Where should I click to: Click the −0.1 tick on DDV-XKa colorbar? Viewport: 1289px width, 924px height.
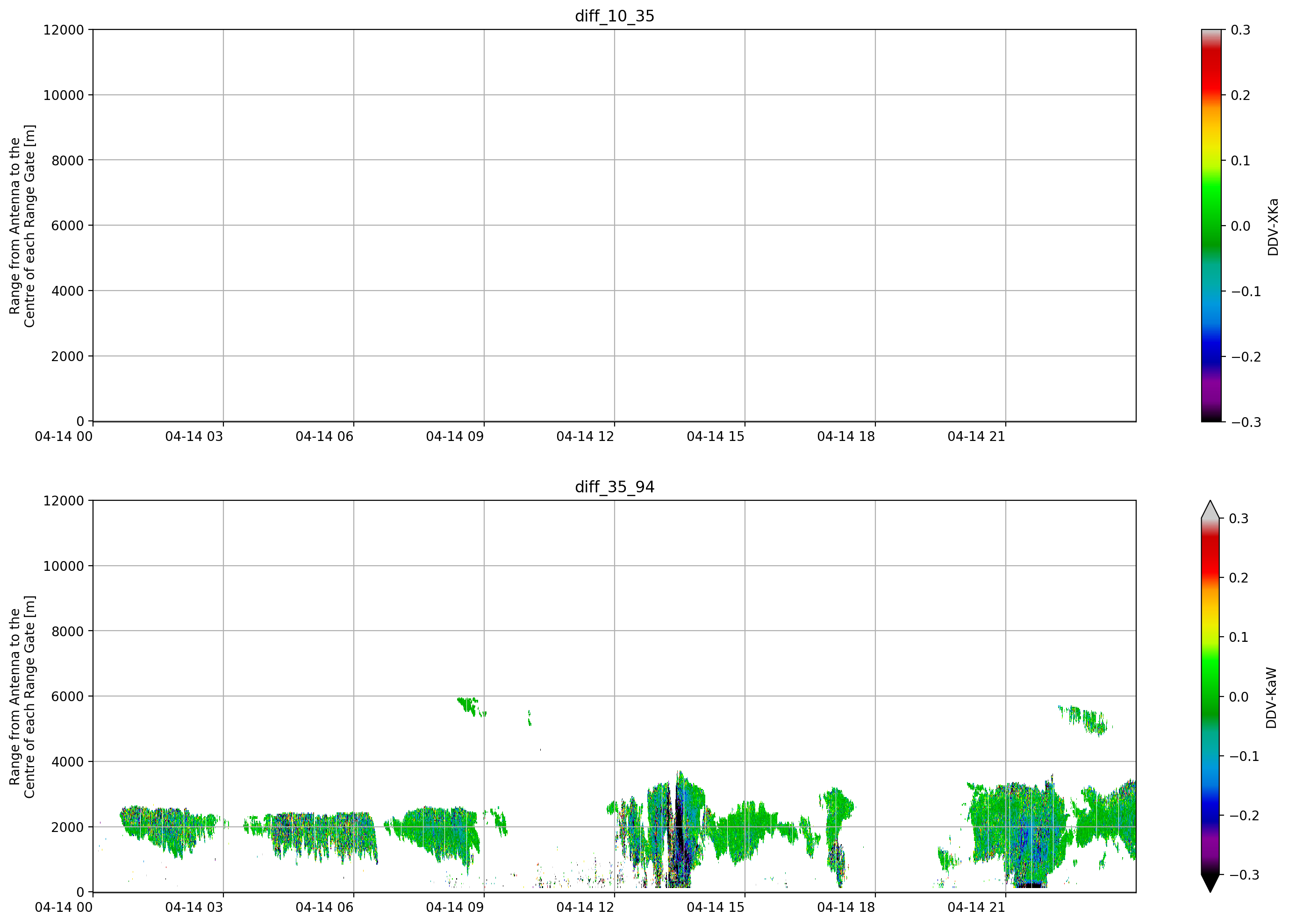point(1246,291)
